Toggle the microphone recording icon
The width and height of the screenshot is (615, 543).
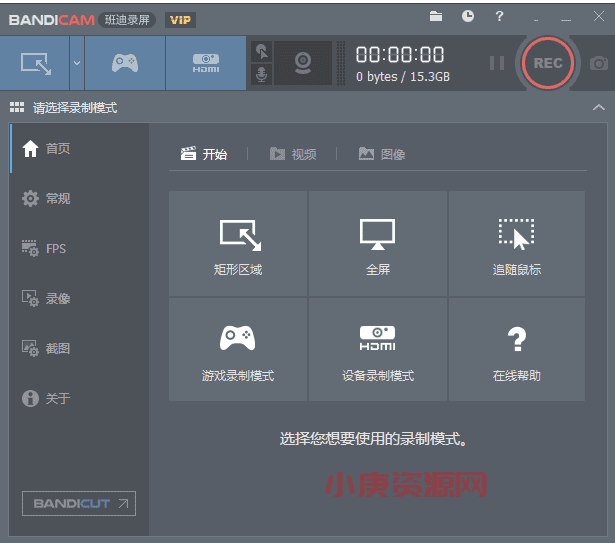point(262,75)
